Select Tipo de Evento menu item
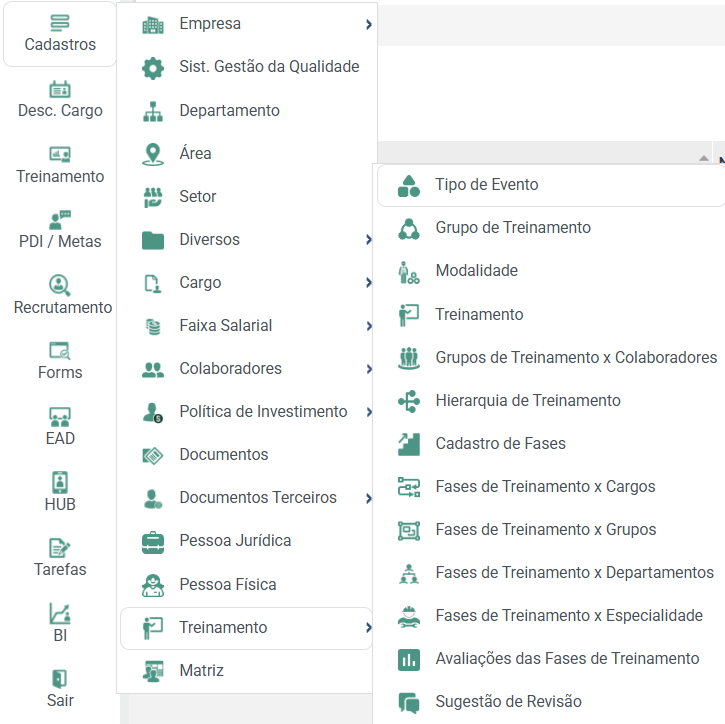The image size is (725, 724). [551, 185]
